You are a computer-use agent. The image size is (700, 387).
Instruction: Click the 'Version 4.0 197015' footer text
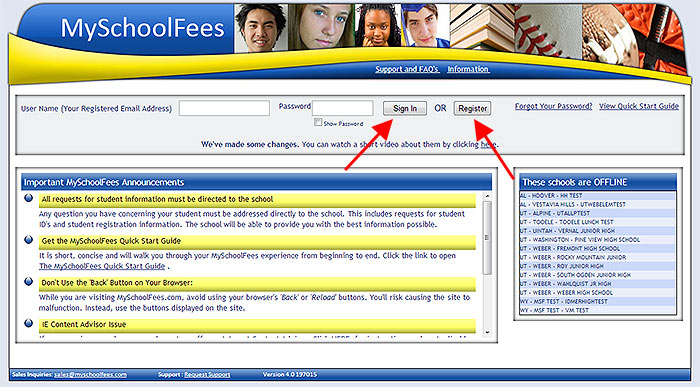tap(290, 375)
